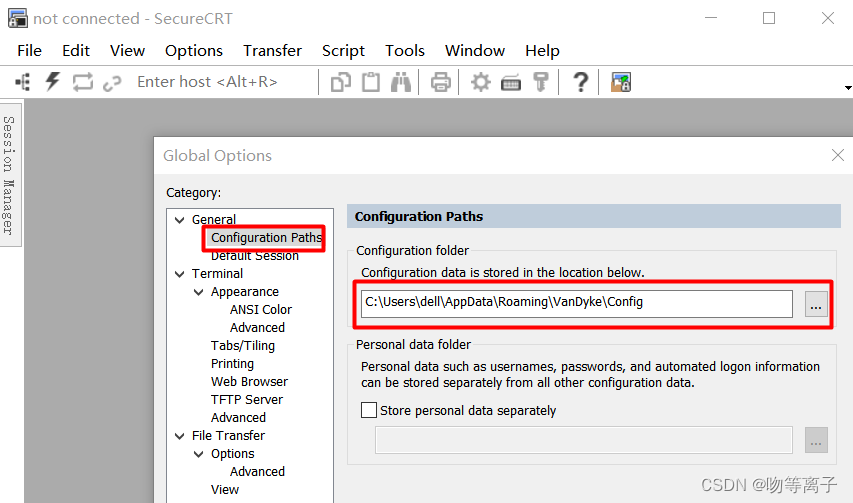The image size is (853, 503).
Task: Click the Help question mark icon
Action: pos(581,82)
